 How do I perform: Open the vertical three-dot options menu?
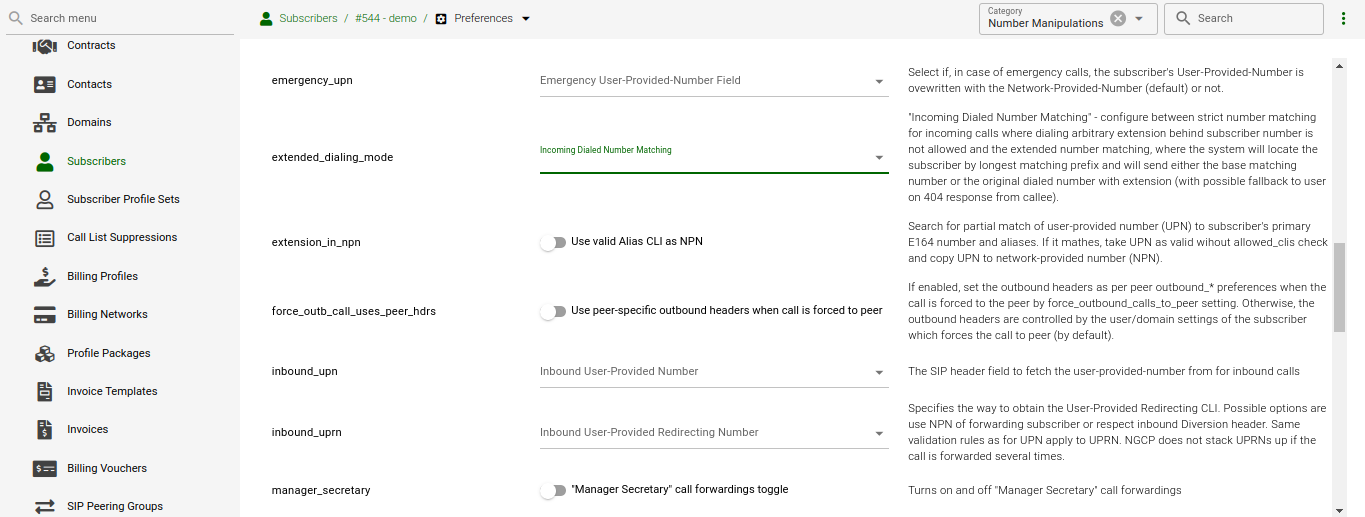(1343, 19)
